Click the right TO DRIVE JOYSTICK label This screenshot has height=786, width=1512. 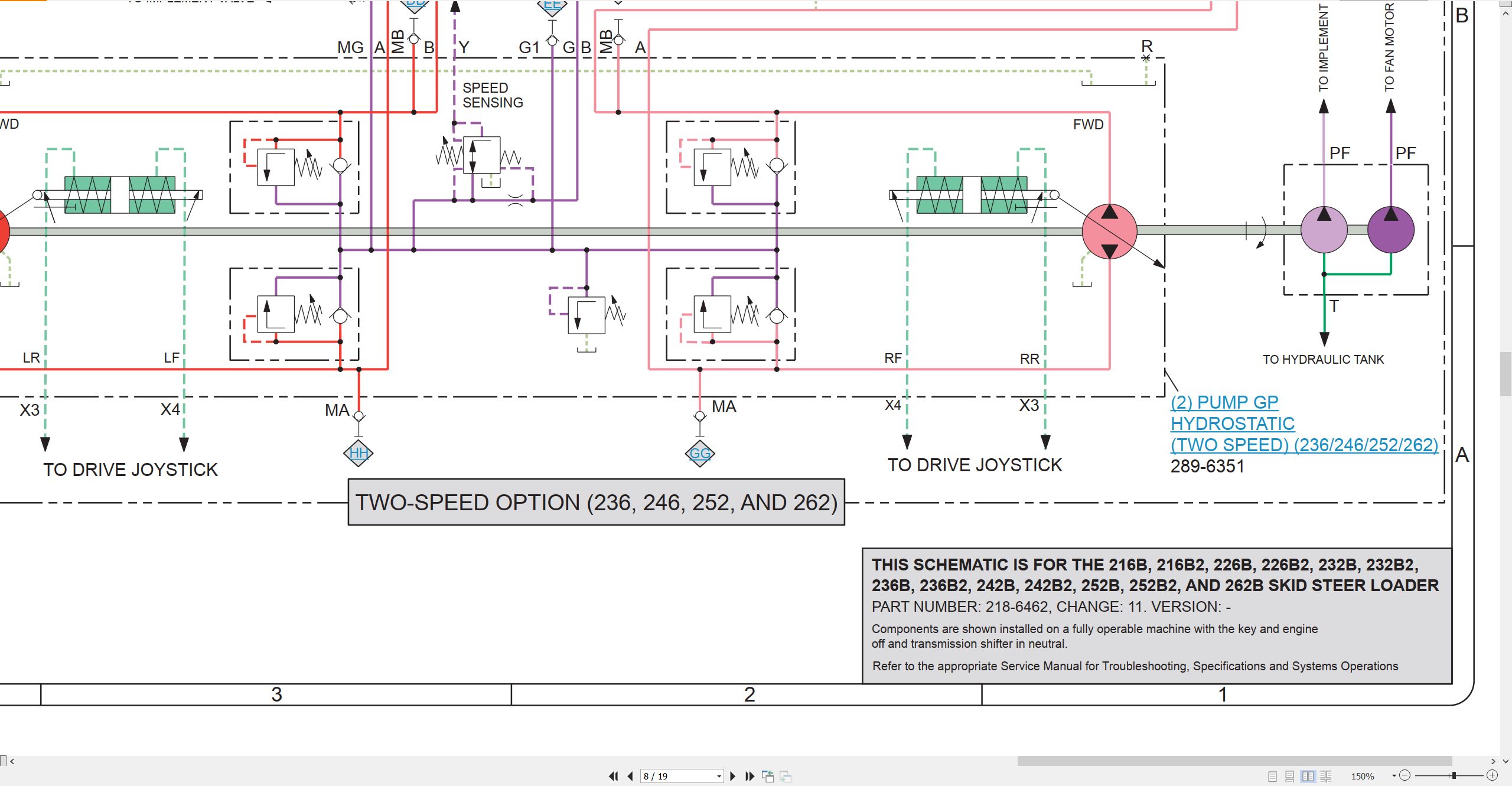point(975,465)
